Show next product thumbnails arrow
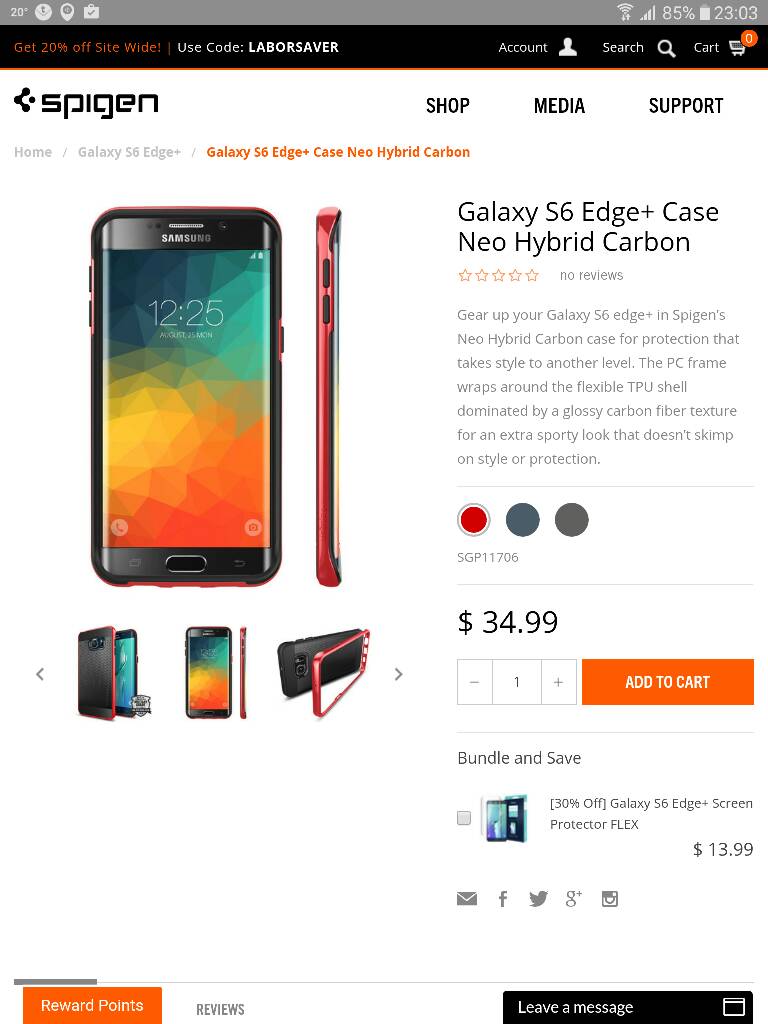Viewport: 768px width, 1024px height. [x=398, y=674]
